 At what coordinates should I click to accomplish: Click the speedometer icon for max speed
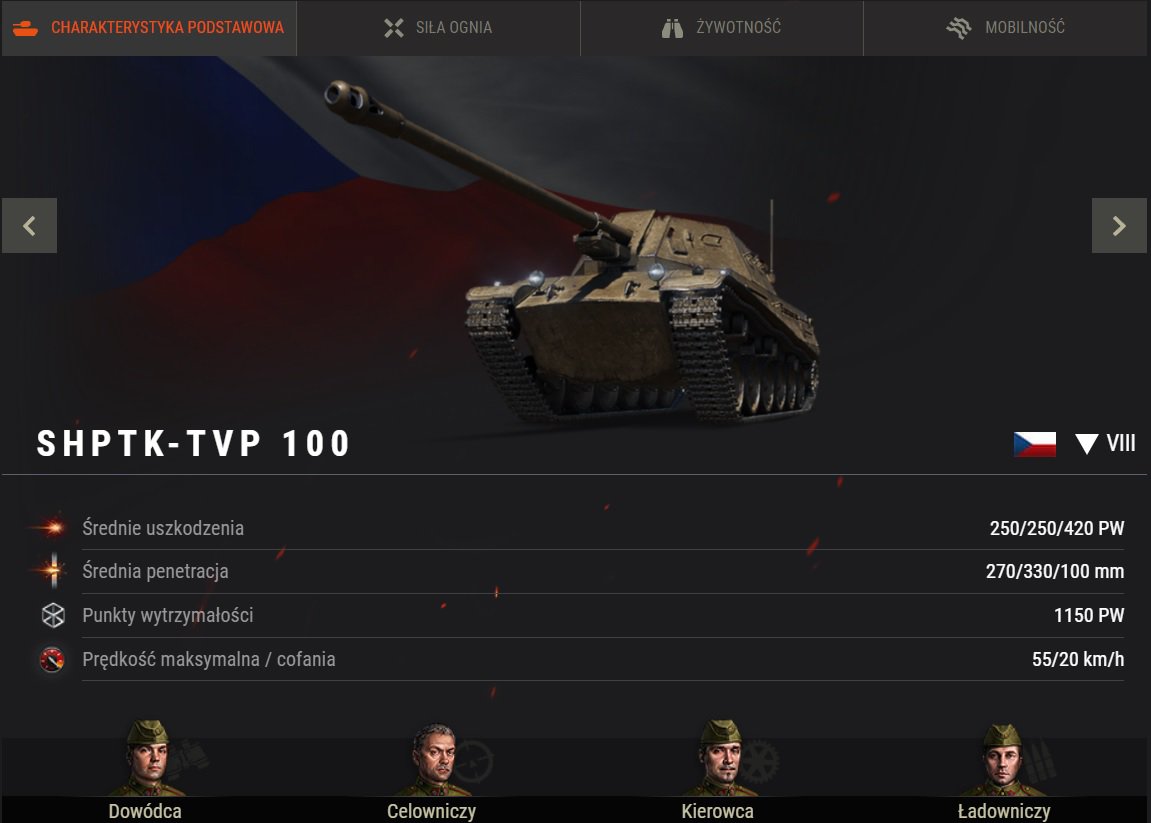click(x=52, y=659)
